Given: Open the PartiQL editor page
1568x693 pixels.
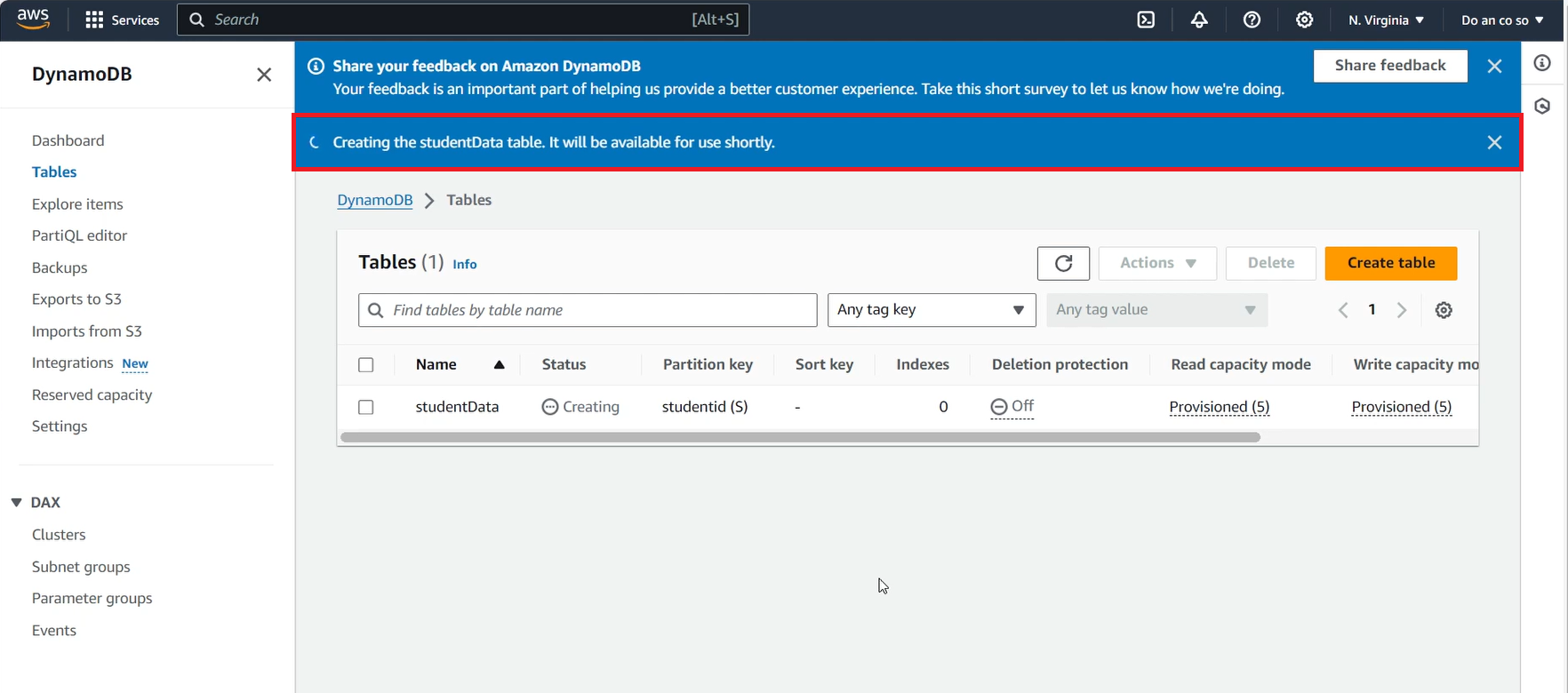Looking at the screenshot, I should point(79,235).
